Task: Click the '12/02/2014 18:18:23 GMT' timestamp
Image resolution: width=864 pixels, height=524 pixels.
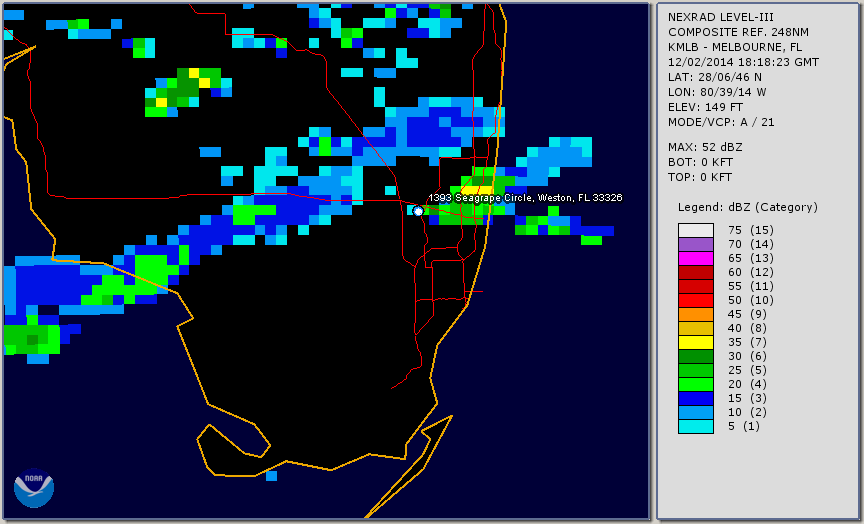Action: coord(743,62)
